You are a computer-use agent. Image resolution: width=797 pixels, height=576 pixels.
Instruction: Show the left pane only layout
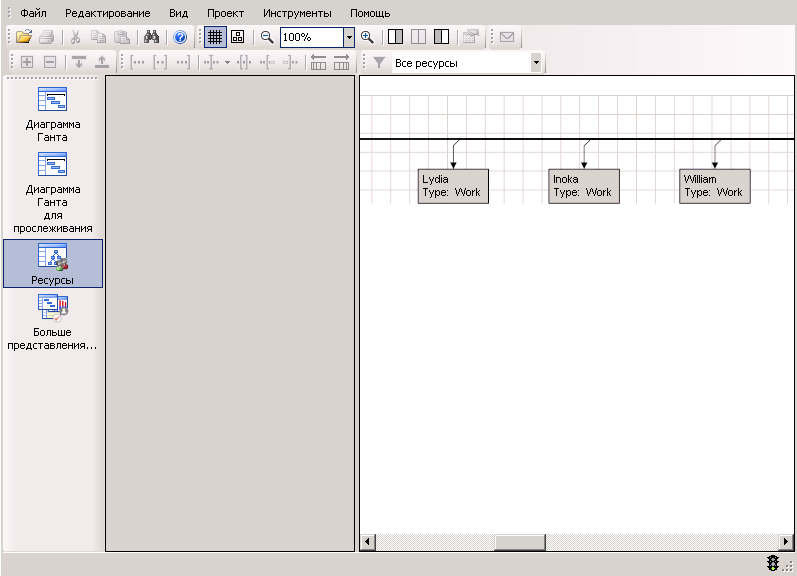[395, 37]
